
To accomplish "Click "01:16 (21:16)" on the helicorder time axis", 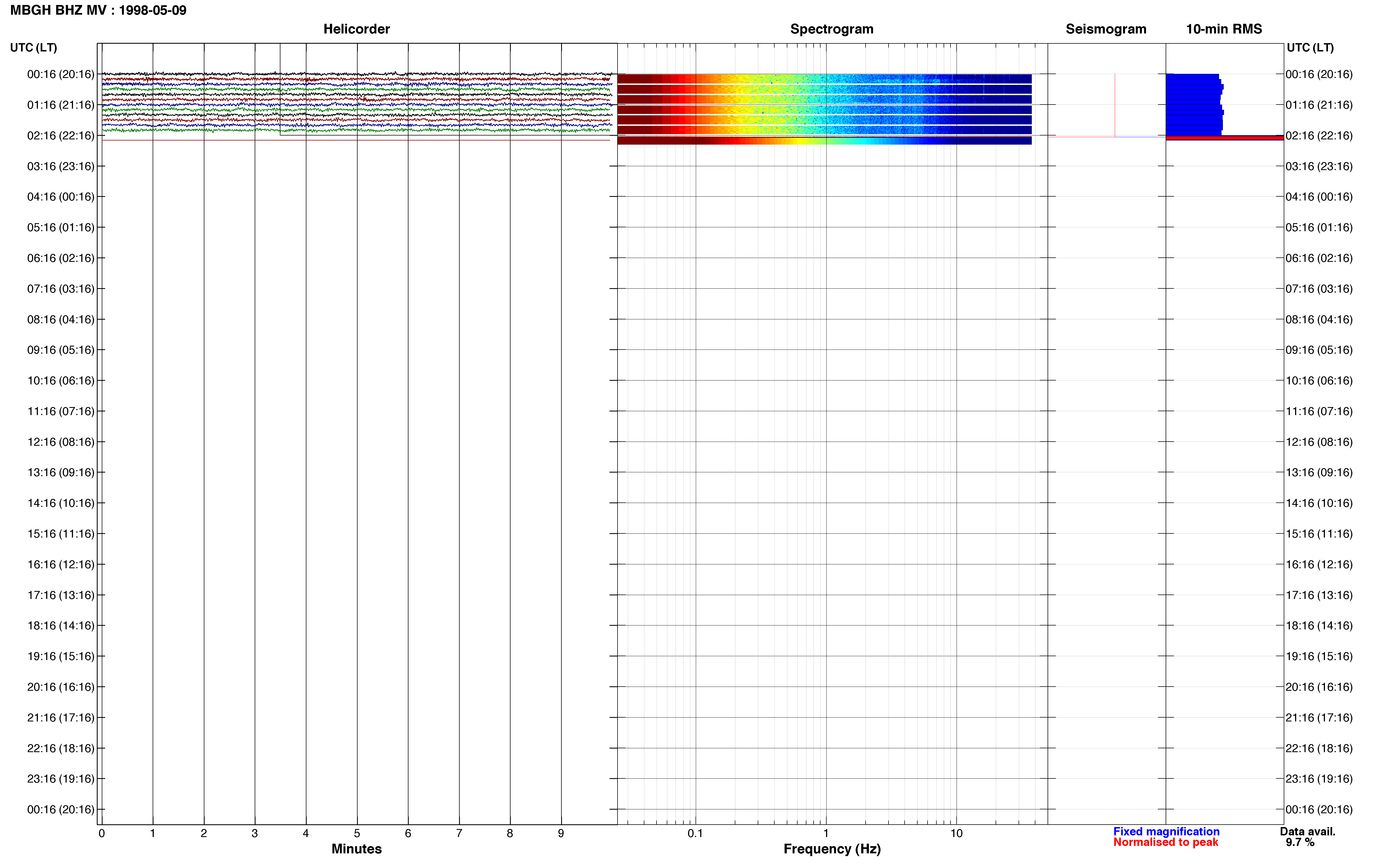I will (61, 105).
